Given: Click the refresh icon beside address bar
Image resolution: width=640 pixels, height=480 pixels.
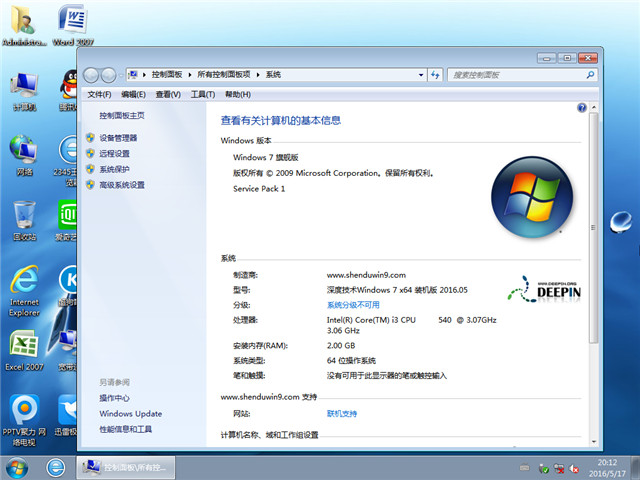Looking at the screenshot, I should tap(435, 75).
